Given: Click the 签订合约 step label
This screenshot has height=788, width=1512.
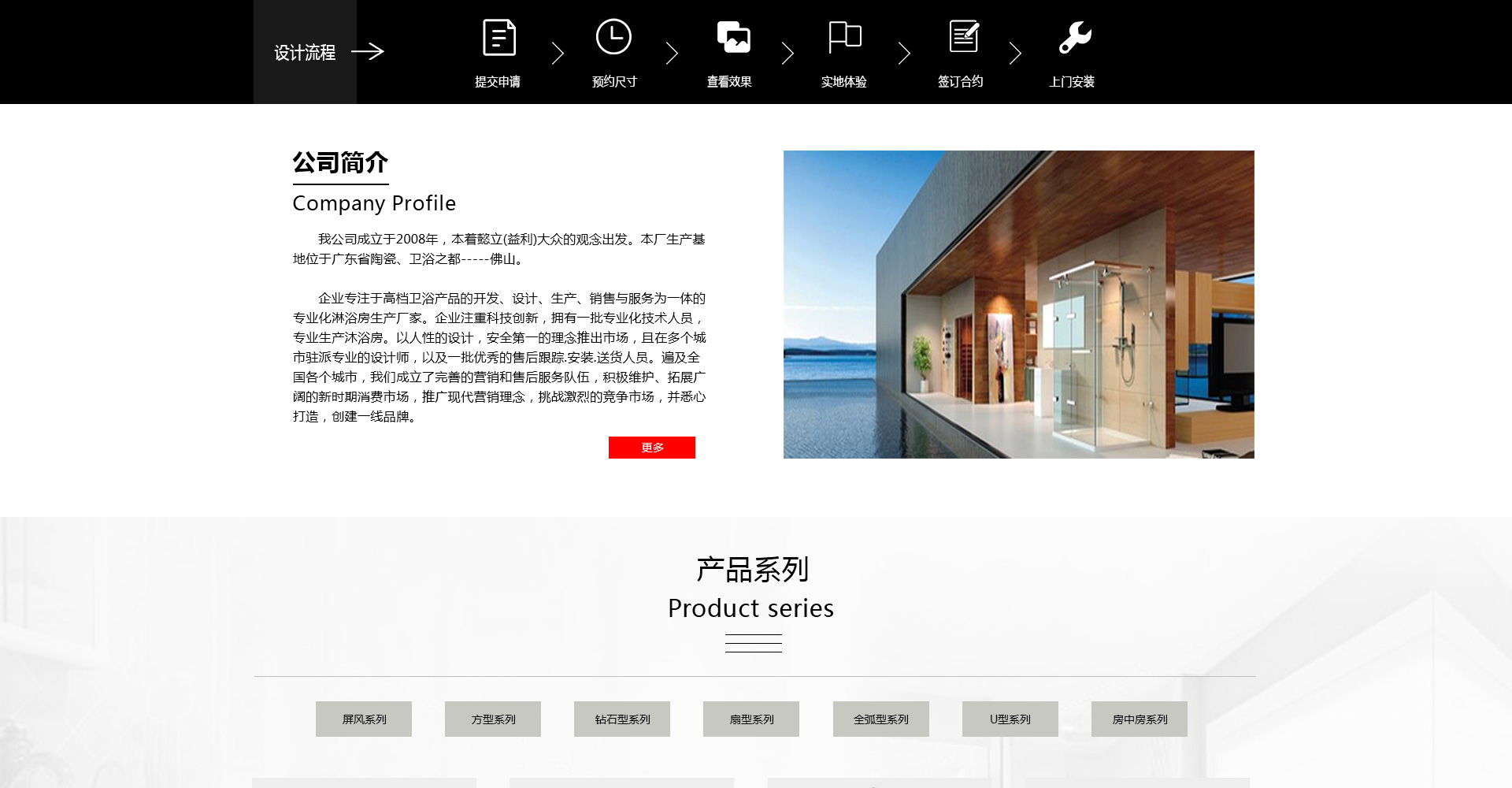Looking at the screenshot, I should coord(960,82).
